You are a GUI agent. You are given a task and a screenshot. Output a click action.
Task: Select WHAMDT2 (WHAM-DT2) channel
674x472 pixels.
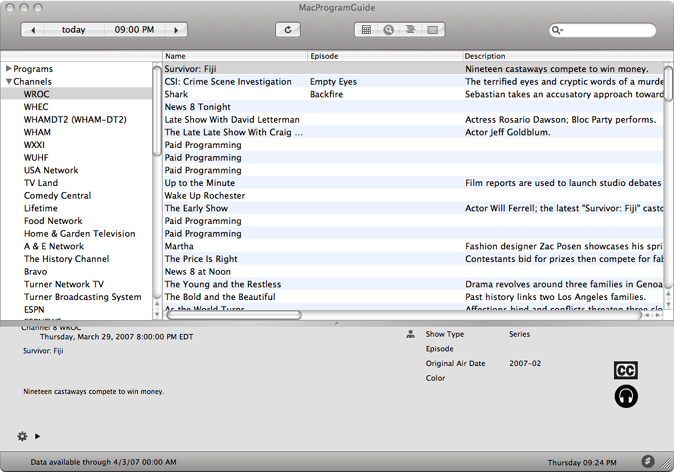(x=75, y=120)
